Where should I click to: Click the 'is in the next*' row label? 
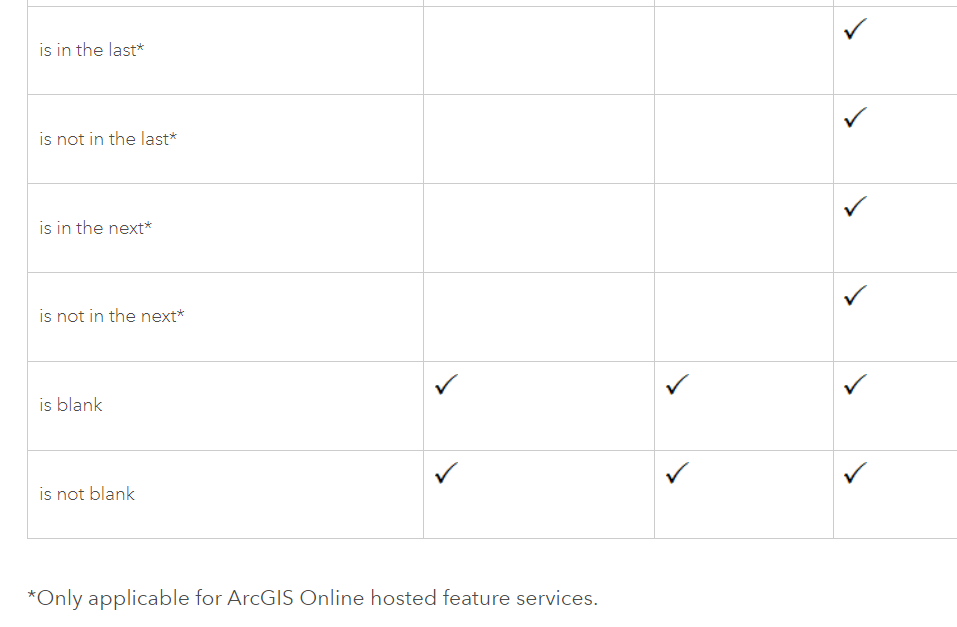tap(95, 228)
